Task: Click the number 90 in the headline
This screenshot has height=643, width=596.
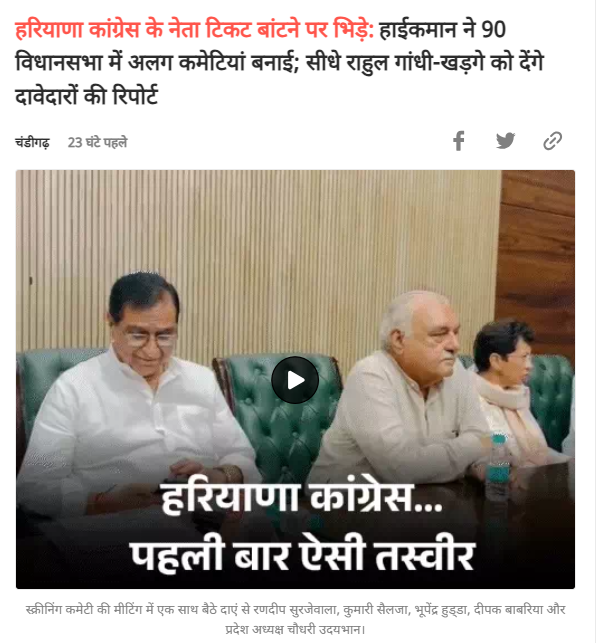Action: (493, 30)
